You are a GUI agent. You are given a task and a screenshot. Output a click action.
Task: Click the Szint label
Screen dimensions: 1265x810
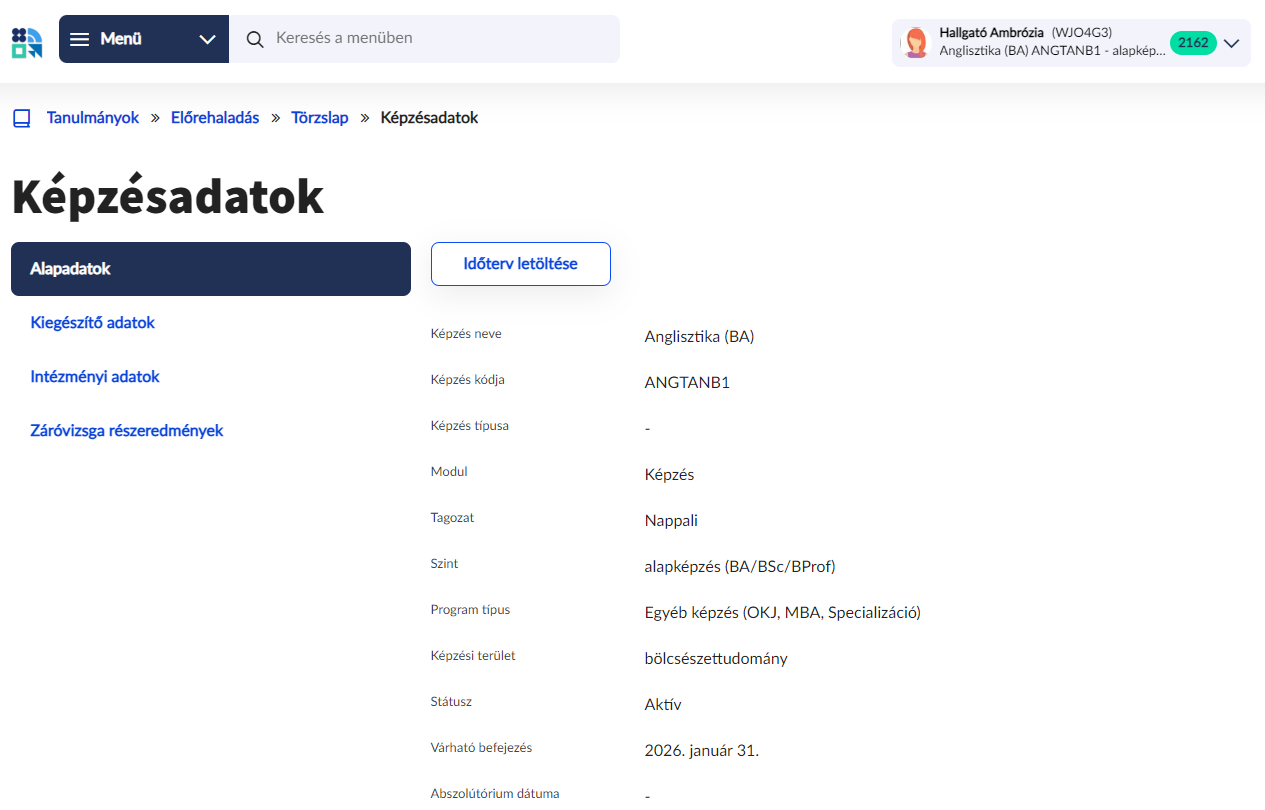tap(444, 564)
